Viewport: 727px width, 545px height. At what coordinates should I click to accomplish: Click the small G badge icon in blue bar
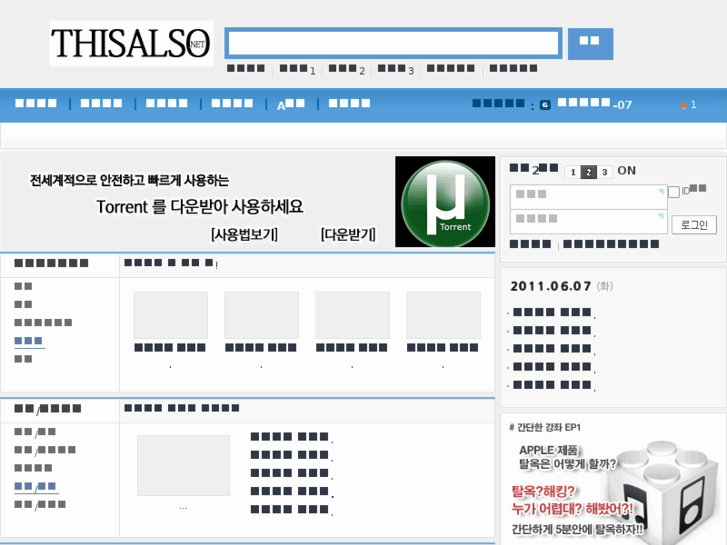[545, 105]
